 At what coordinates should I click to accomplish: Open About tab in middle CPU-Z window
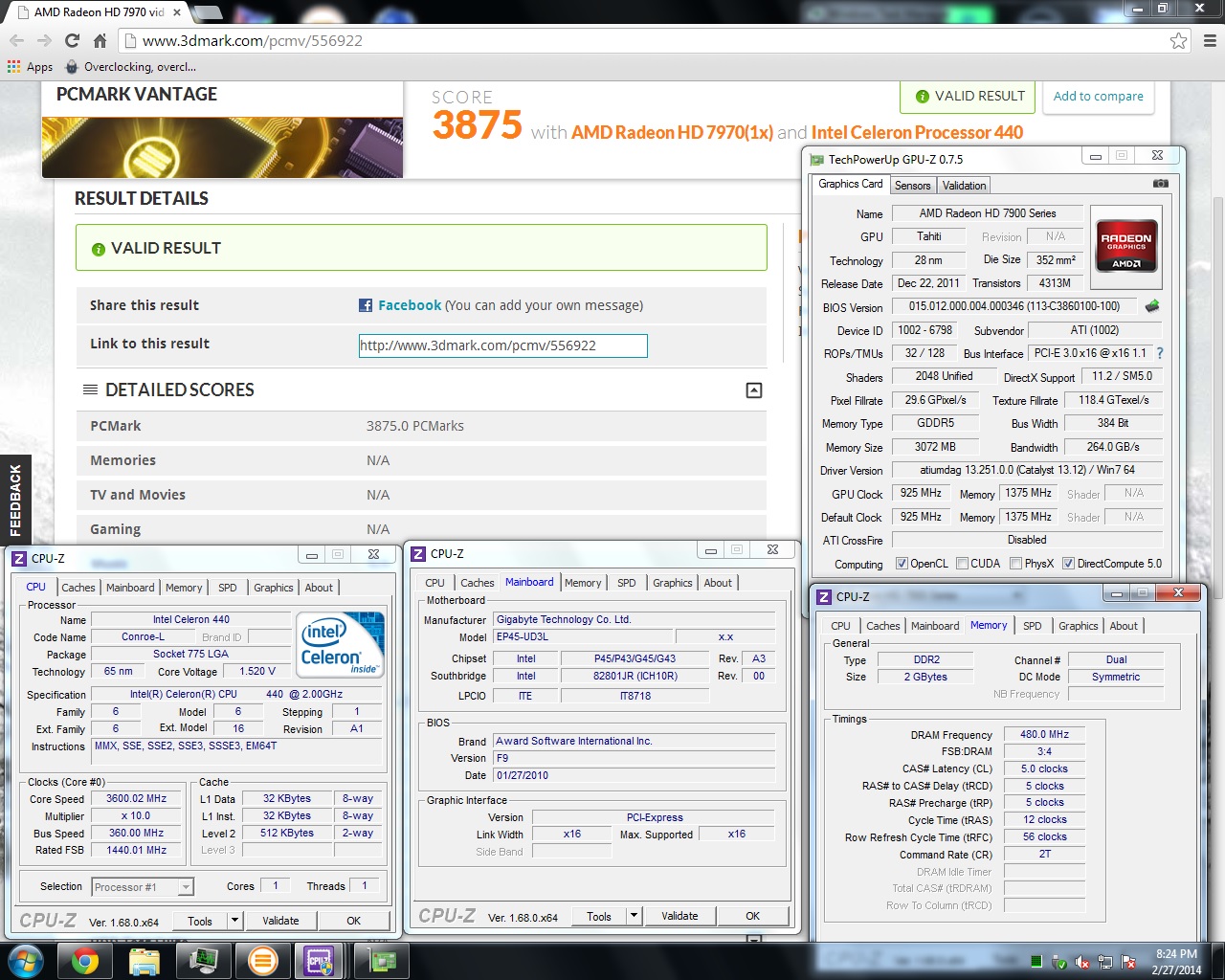click(718, 583)
